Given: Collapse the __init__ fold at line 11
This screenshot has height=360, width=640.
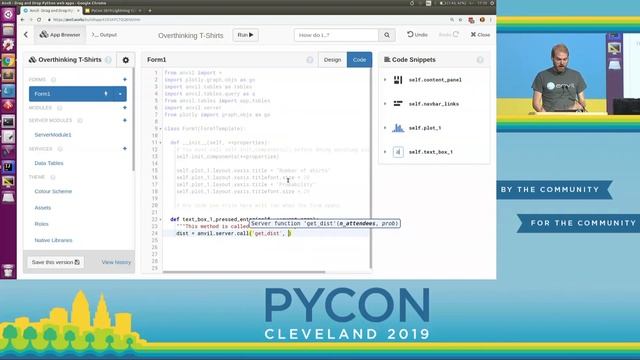Looking at the screenshot, I should (160, 142).
